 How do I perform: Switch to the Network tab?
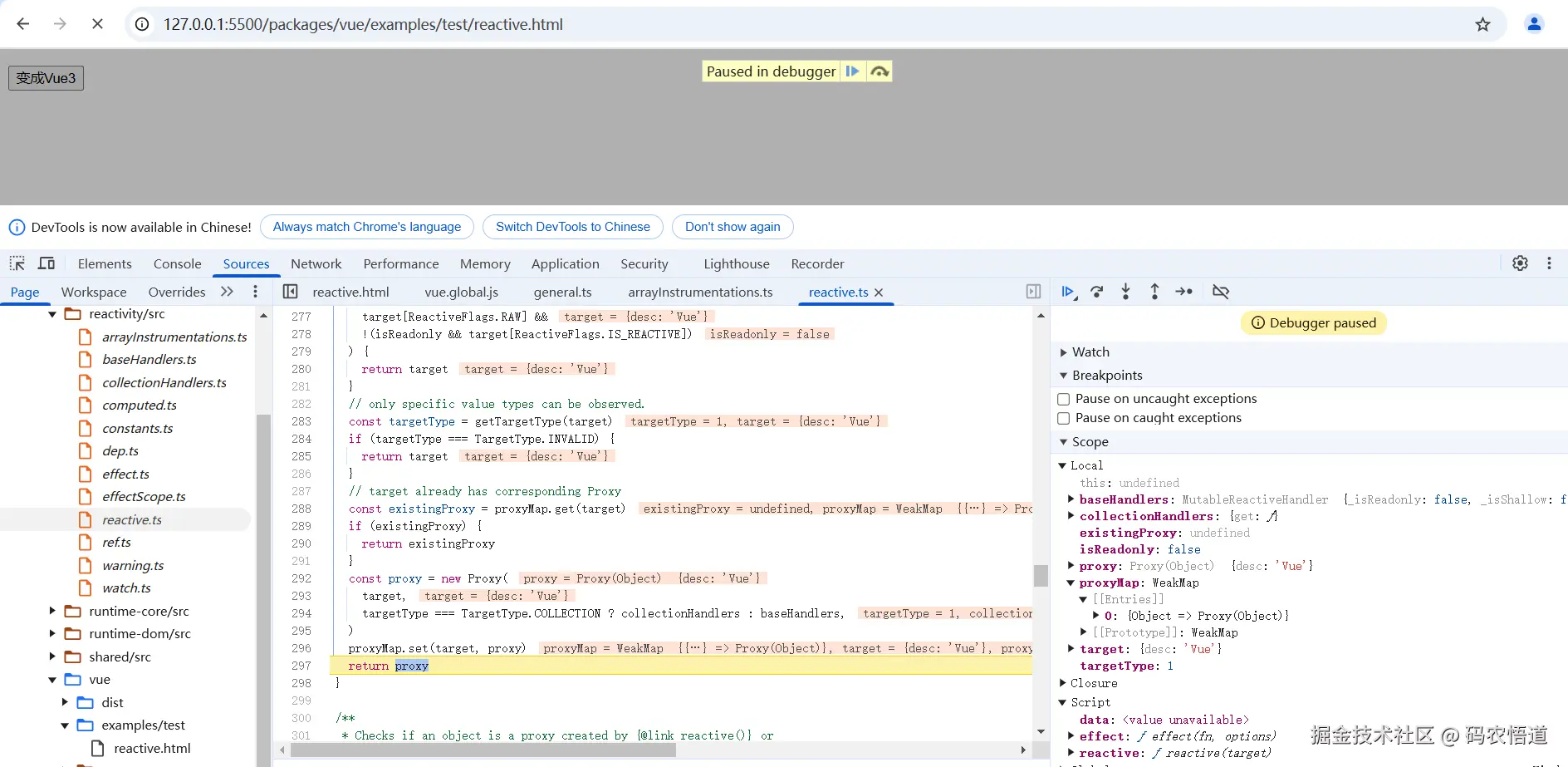pyautogui.click(x=316, y=263)
